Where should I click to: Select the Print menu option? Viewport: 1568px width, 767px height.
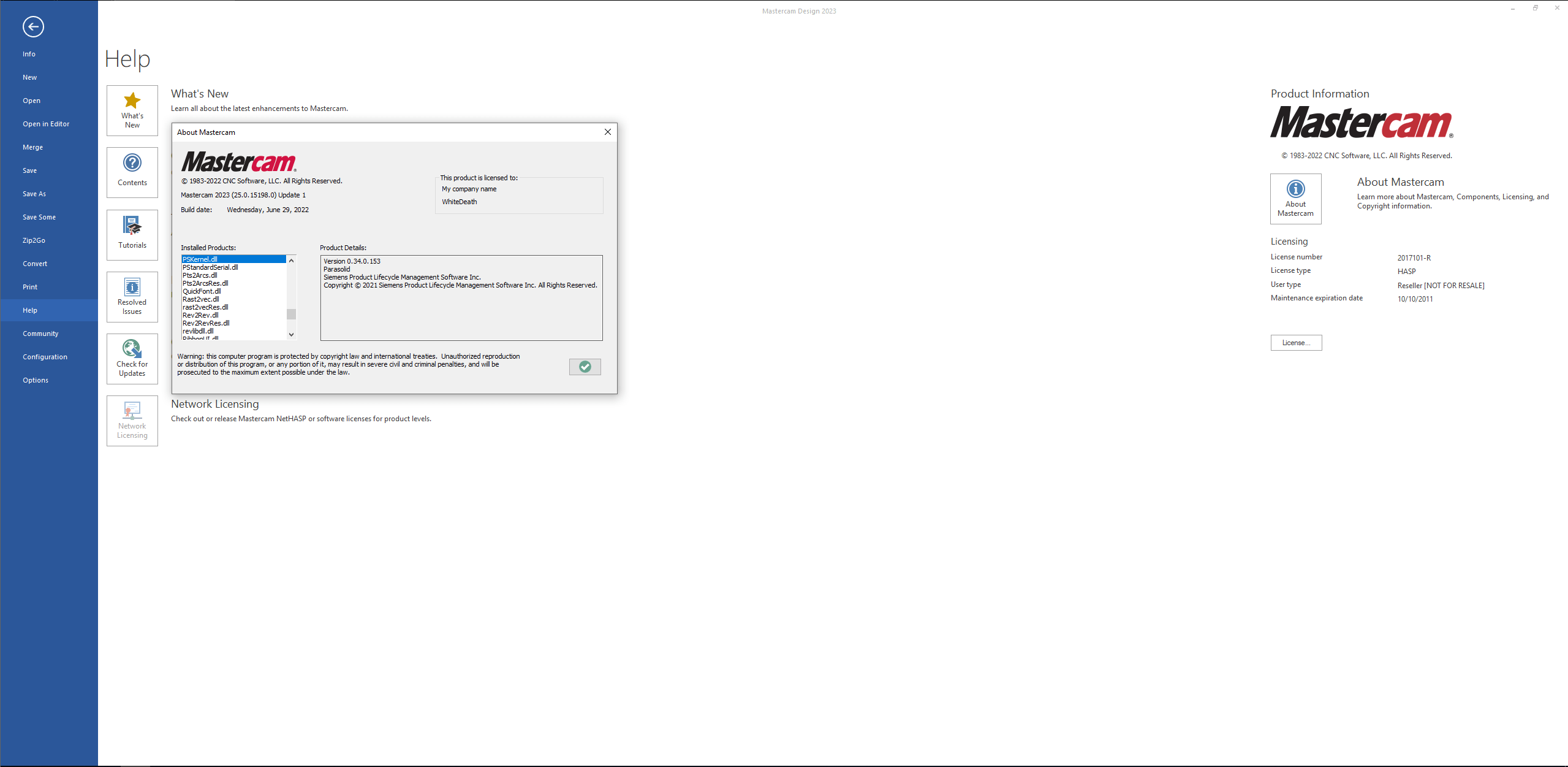pyautogui.click(x=30, y=286)
